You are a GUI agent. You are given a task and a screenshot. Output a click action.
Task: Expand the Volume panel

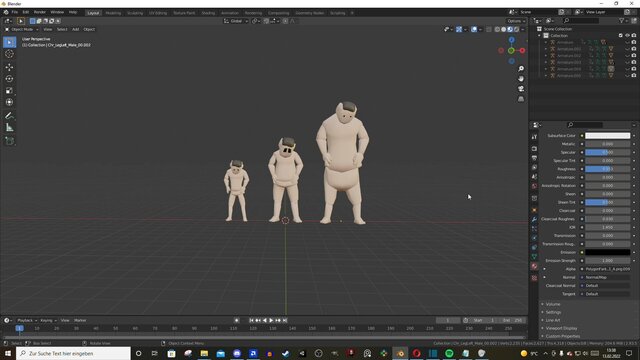[553, 304]
